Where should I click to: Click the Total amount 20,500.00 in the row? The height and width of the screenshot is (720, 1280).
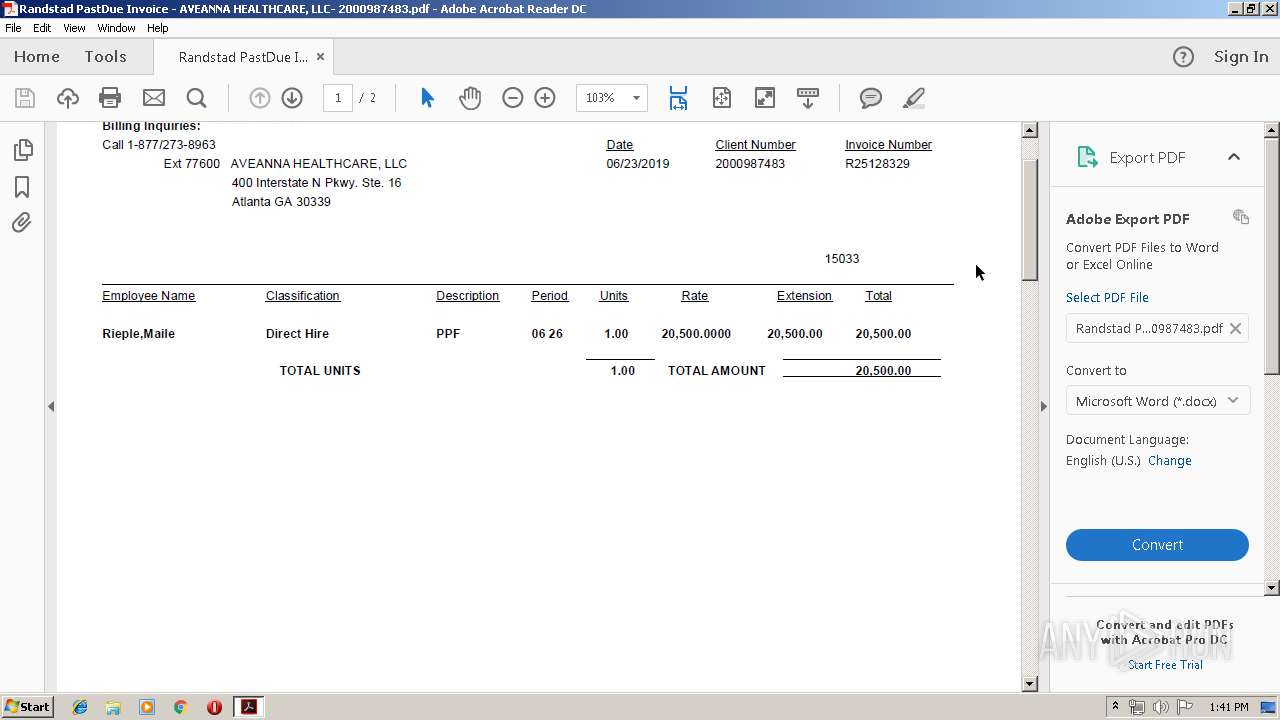(883, 334)
